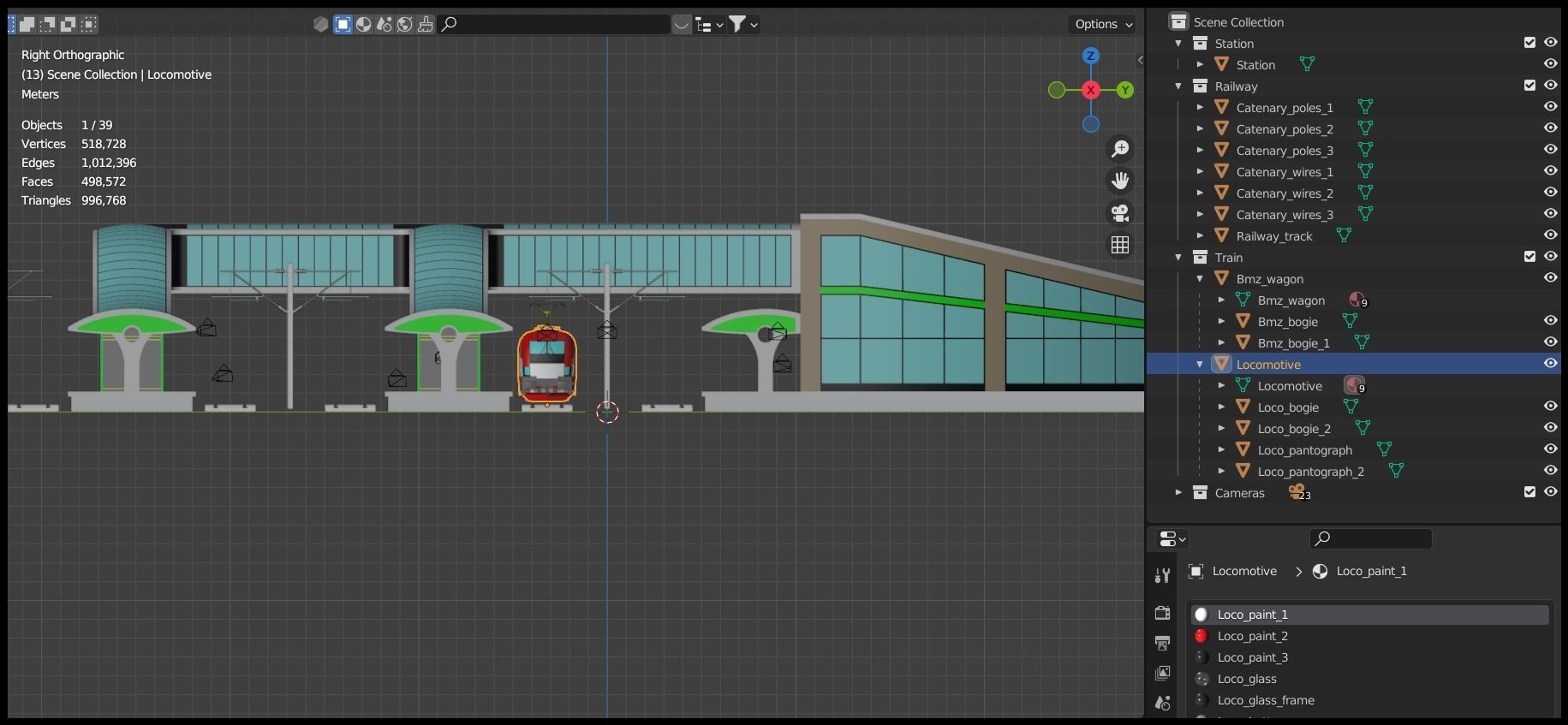The height and width of the screenshot is (725, 1568).
Task: Collapse the Train collection
Action: (1178, 257)
